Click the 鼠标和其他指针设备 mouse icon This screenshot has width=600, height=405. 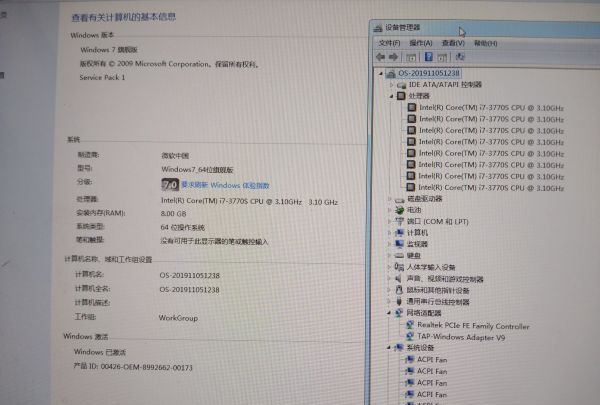point(399,290)
